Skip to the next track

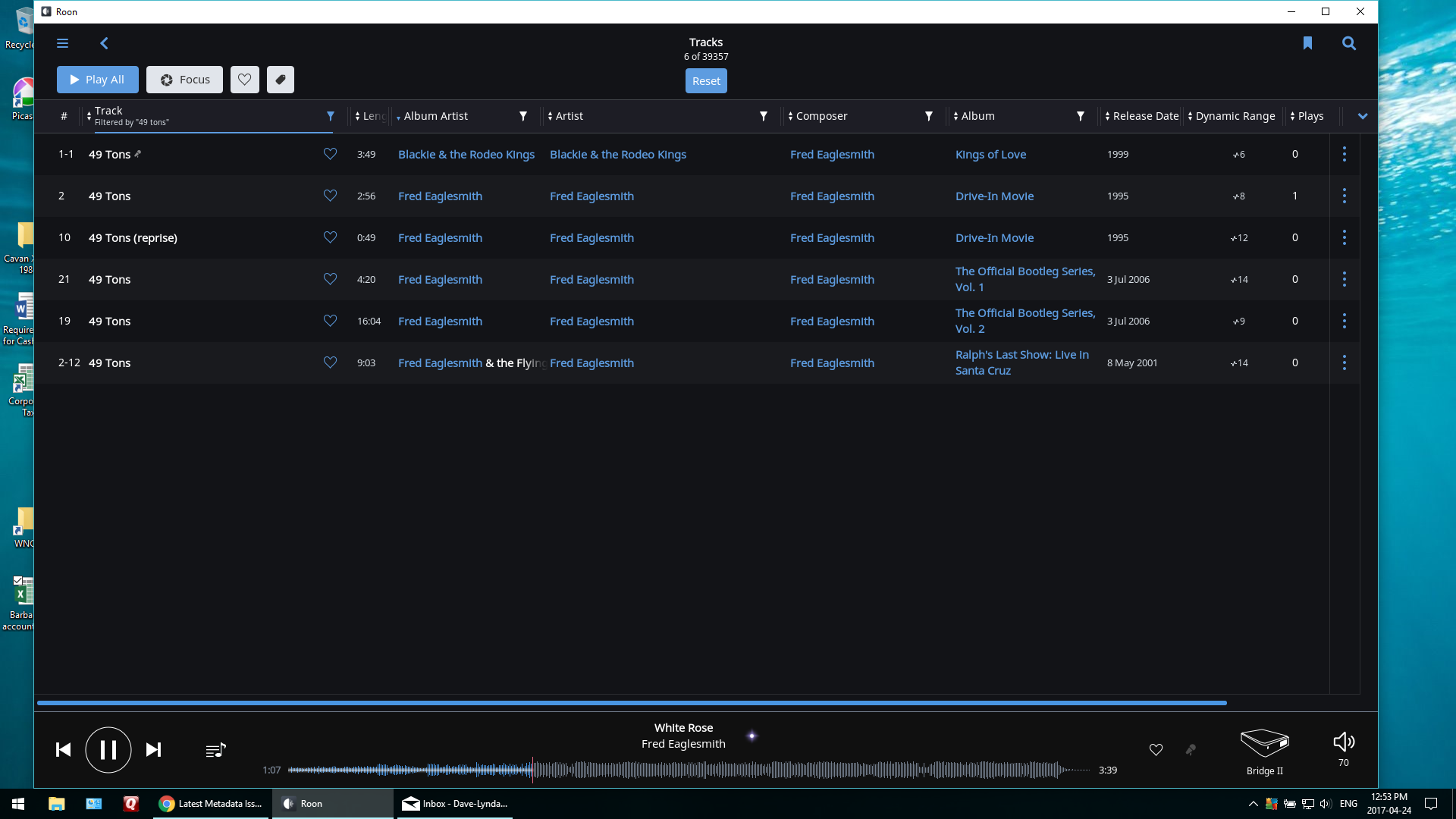click(x=153, y=750)
